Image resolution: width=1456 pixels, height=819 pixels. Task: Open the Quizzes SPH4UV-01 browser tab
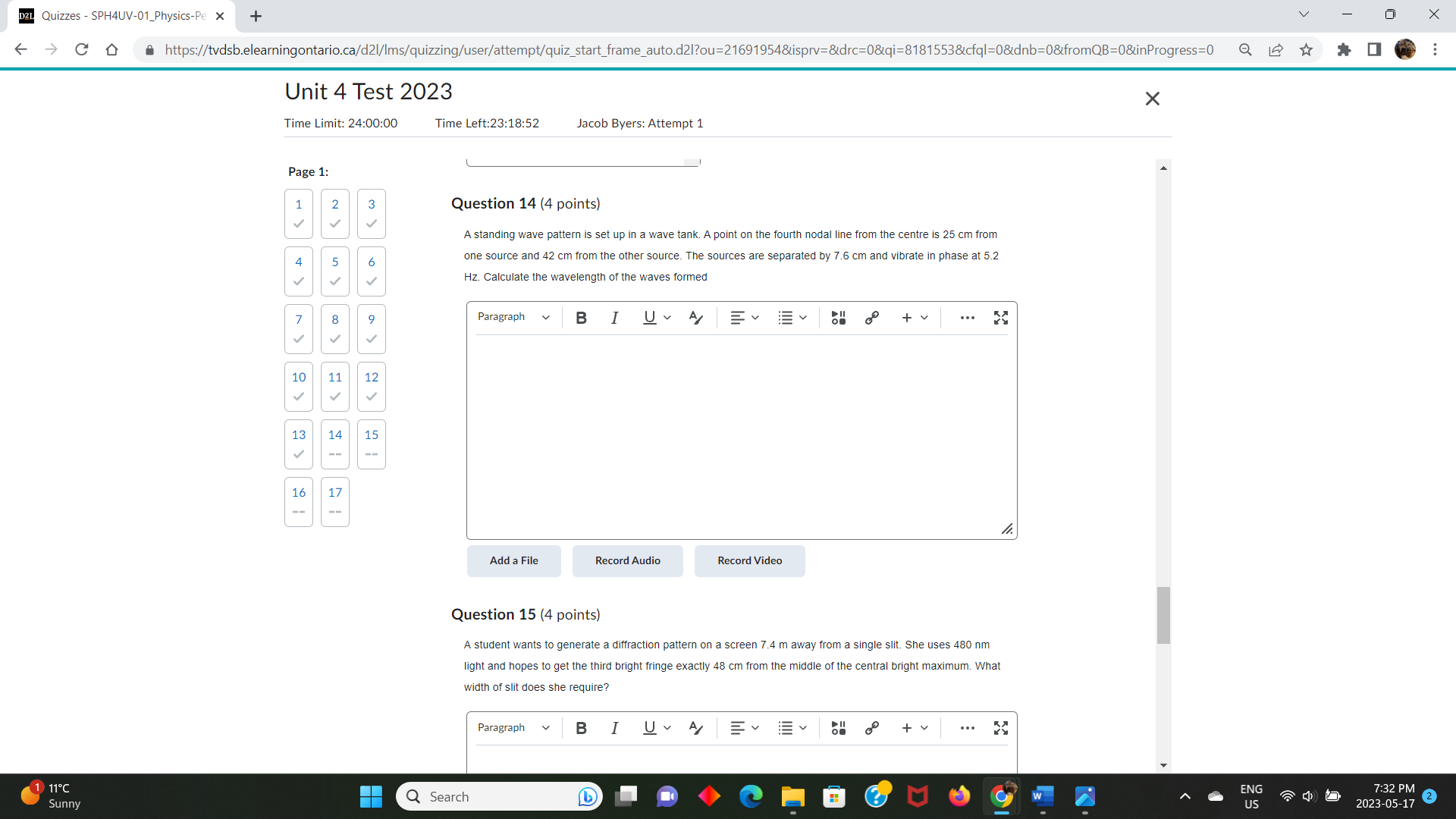coord(114,15)
